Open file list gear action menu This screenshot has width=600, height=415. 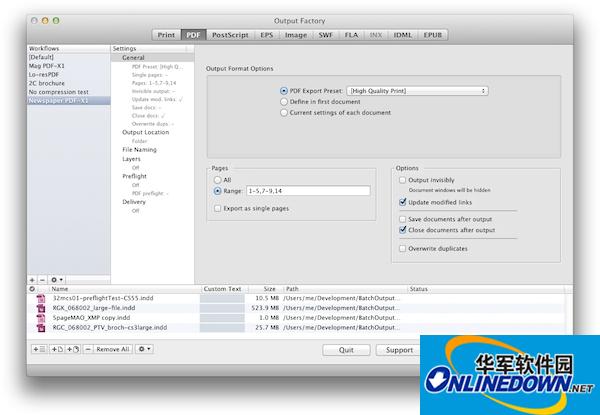pos(144,349)
